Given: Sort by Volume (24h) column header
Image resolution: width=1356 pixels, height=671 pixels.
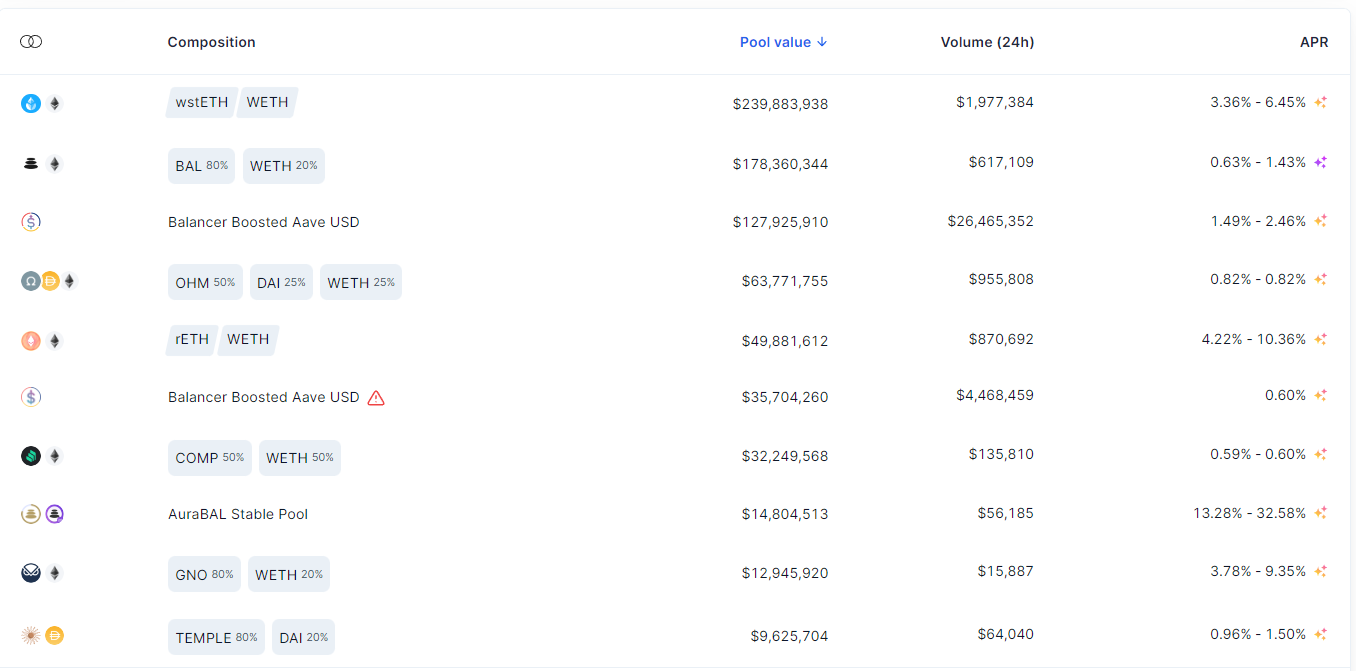Looking at the screenshot, I should click(987, 42).
